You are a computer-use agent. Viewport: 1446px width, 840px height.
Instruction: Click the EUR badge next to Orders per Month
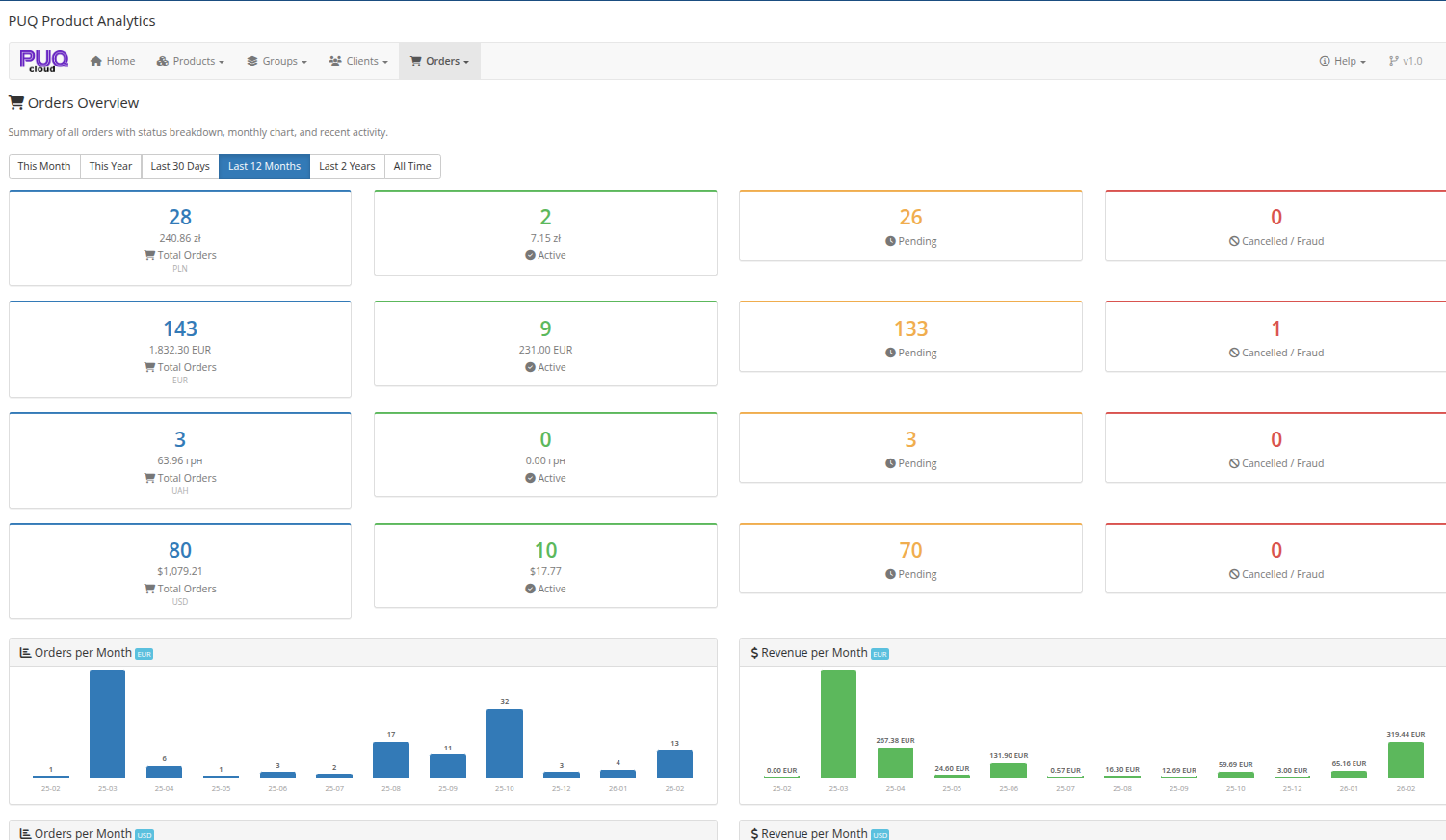tap(144, 653)
